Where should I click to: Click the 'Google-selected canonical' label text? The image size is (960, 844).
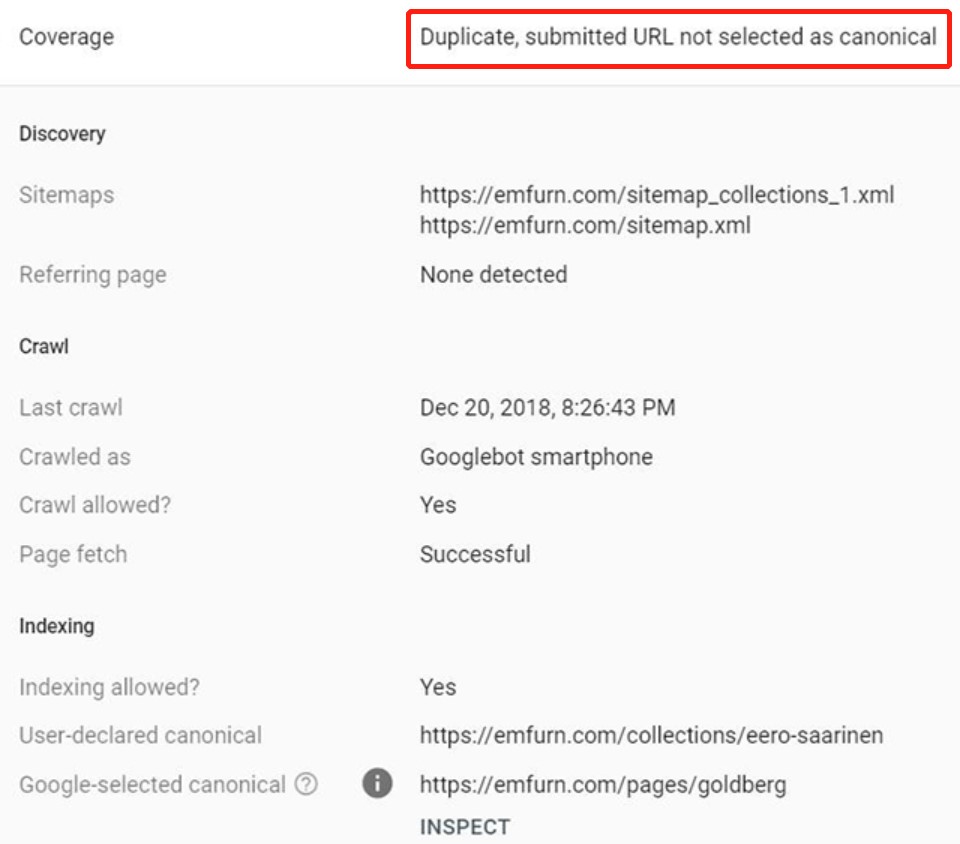152,785
